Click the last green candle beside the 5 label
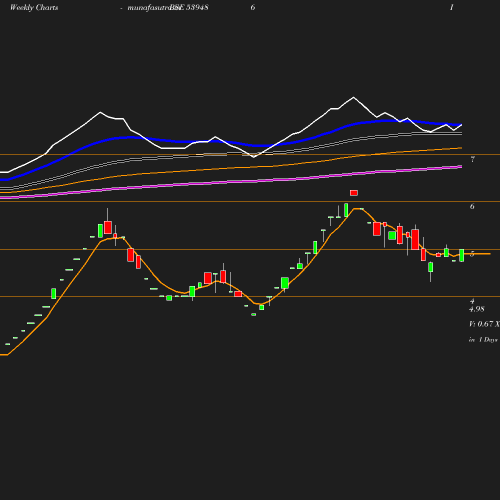 462,255
